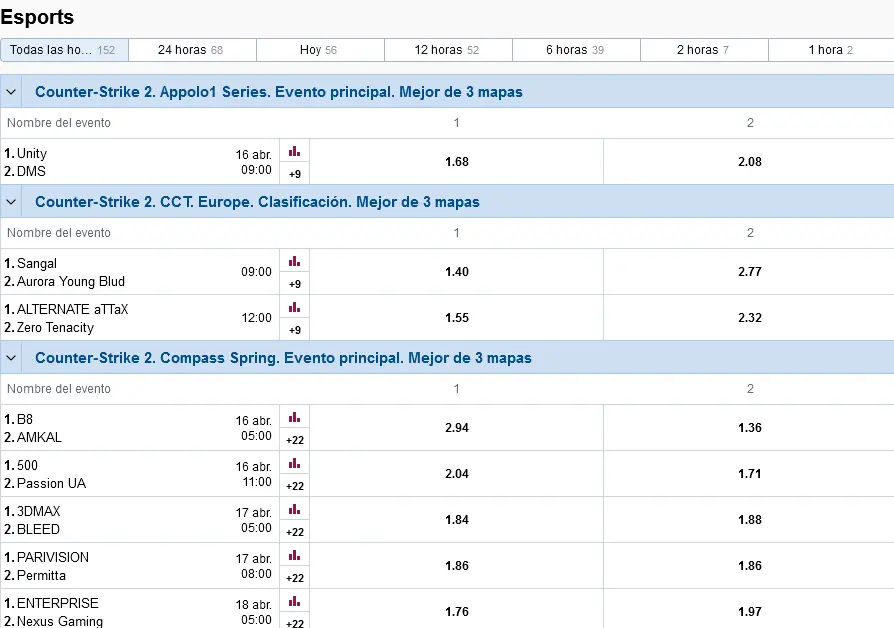
Task: Switch to the Hoy tab
Action: pyautogui.click(x=320, y=50)
